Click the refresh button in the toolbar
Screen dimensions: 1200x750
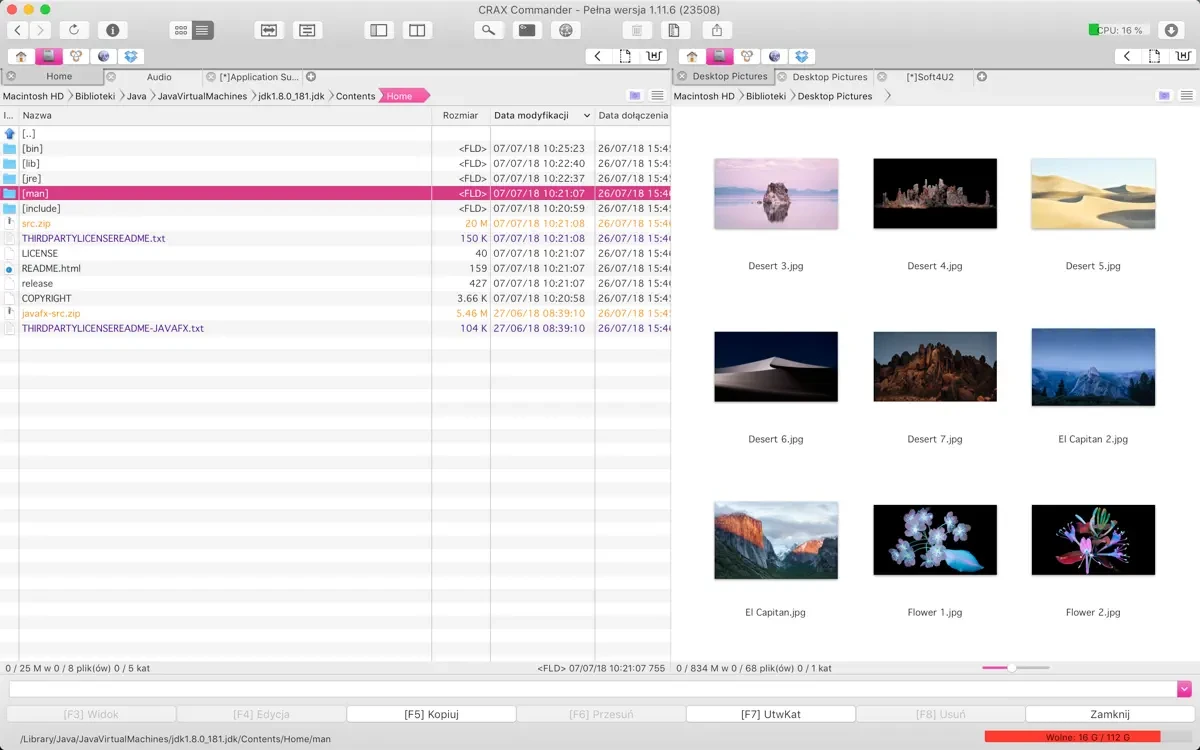[74, 31]
